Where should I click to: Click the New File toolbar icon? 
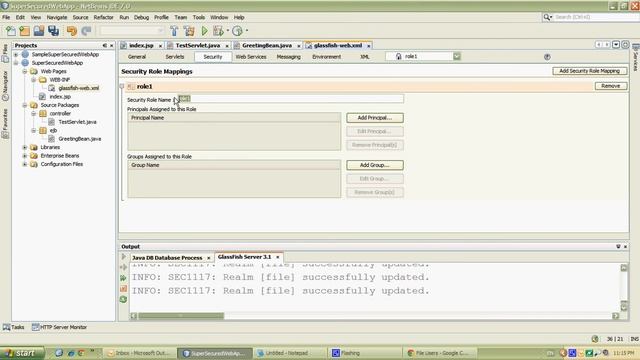[x=11, y=31]
